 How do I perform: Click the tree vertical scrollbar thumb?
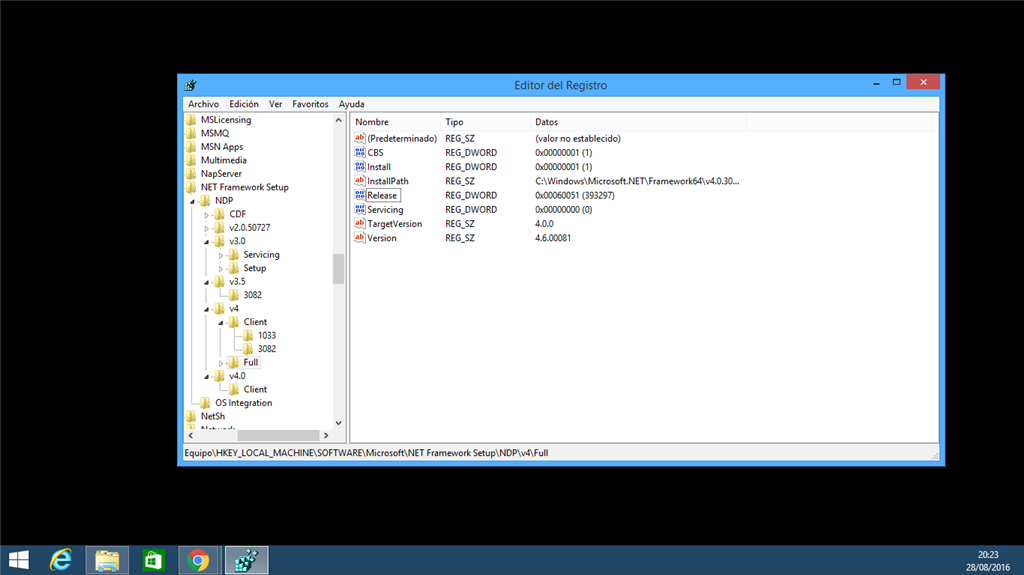tap(338, 269)
